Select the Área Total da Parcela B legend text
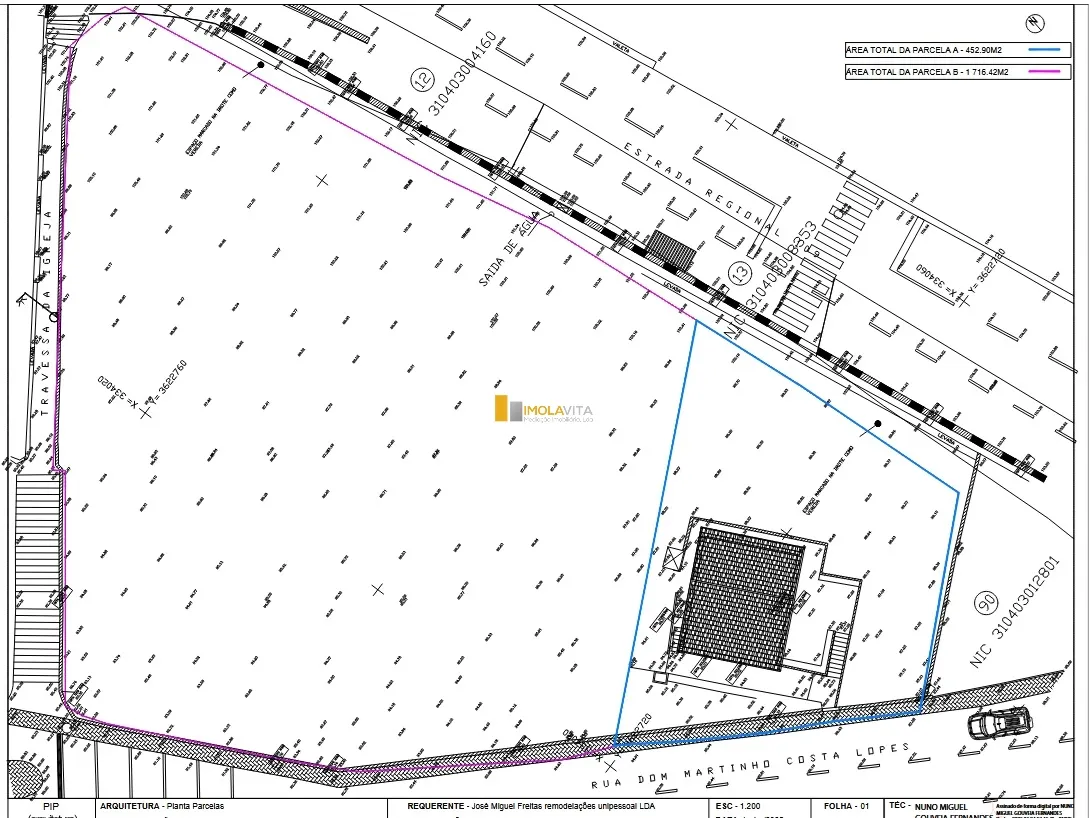1089x818 pixels. click(x=927, y=72)
